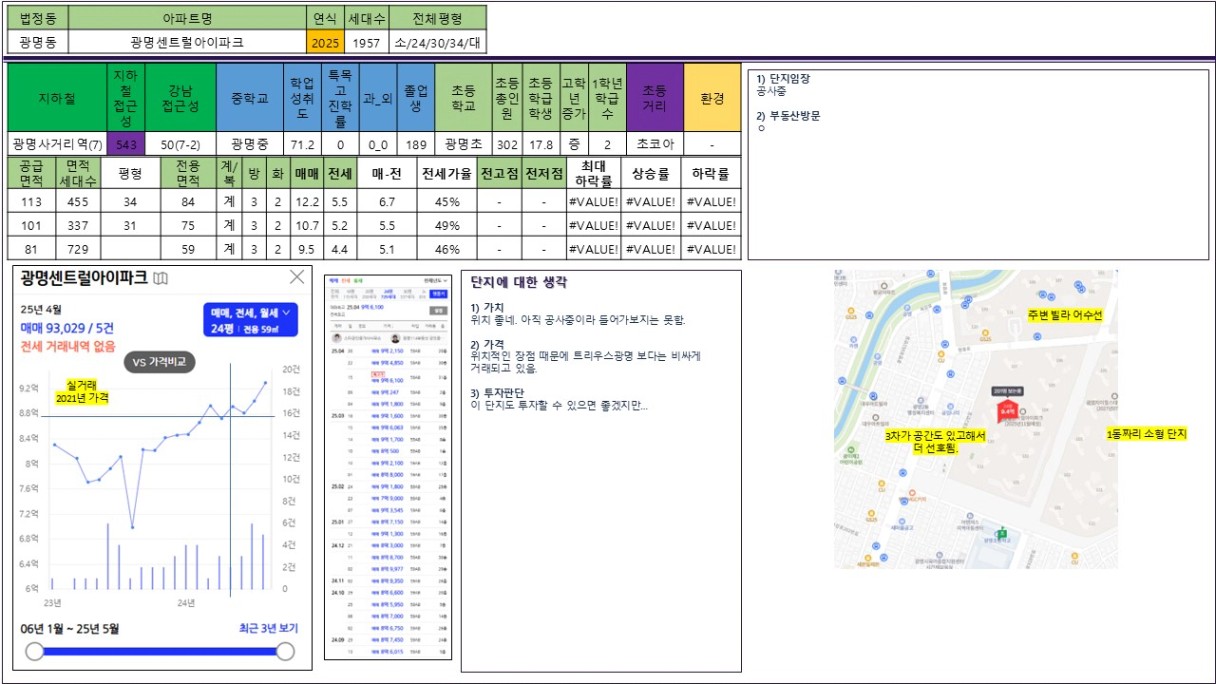
Task: Click the 45% cell
Action: coord(446,201)
